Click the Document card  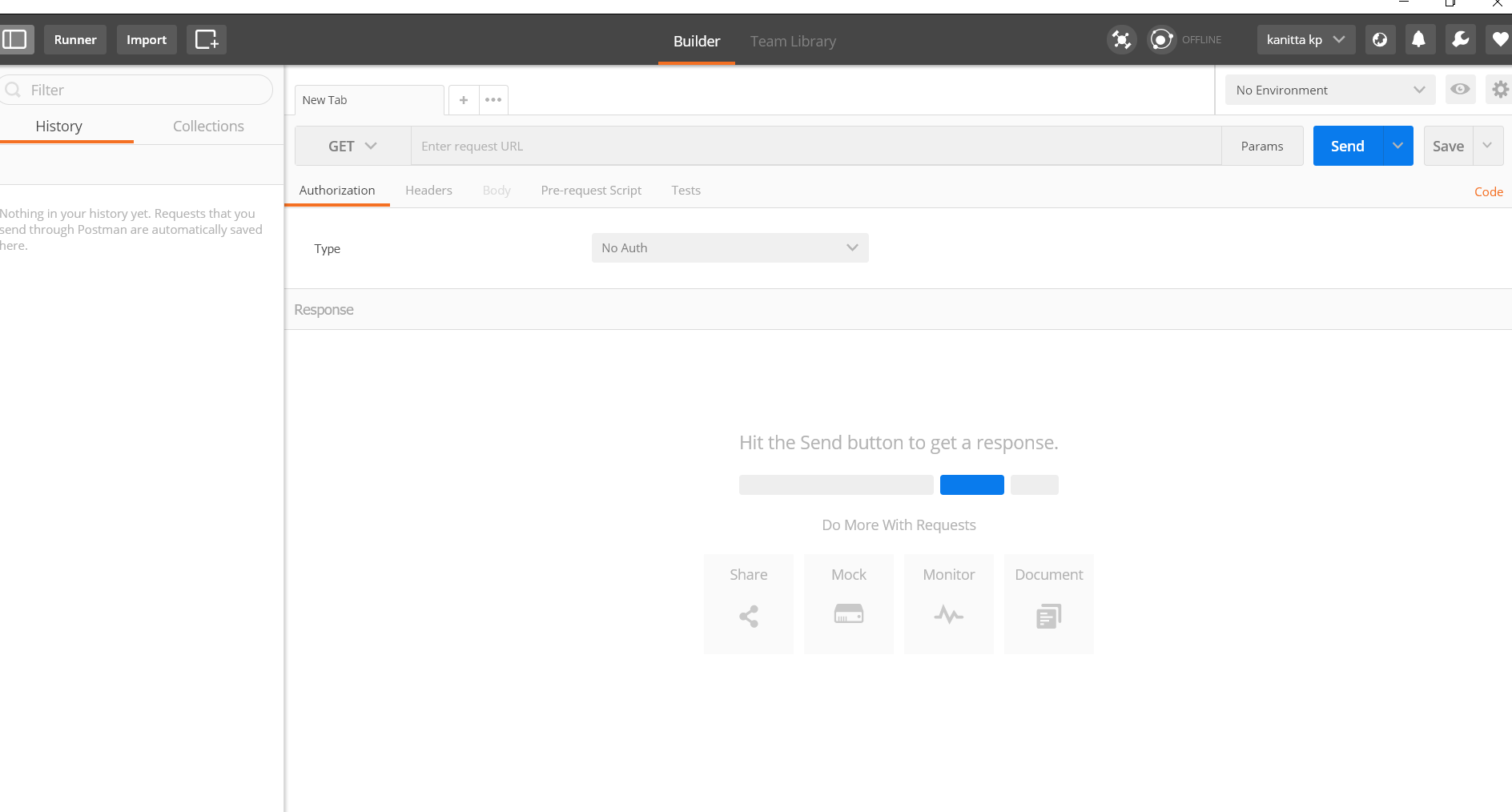point(1049,604)
